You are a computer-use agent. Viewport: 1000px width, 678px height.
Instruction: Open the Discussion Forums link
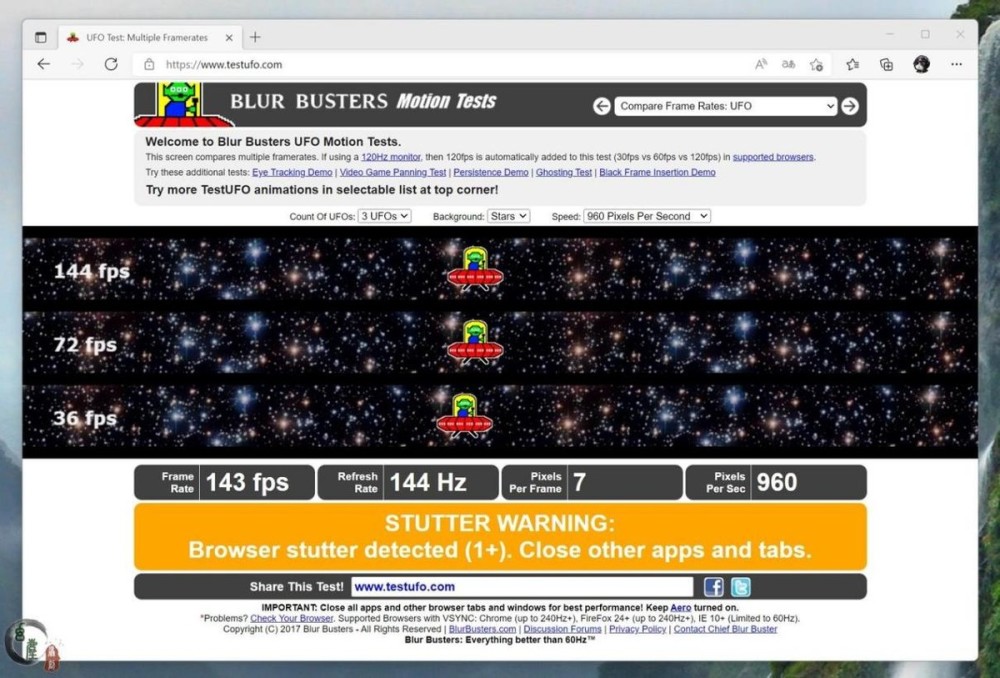562,630
